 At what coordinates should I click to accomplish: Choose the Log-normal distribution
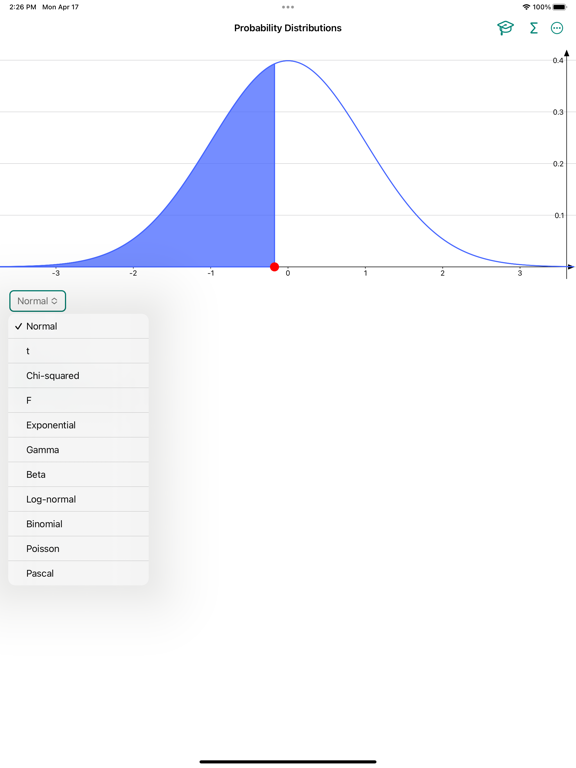(78, 499)
